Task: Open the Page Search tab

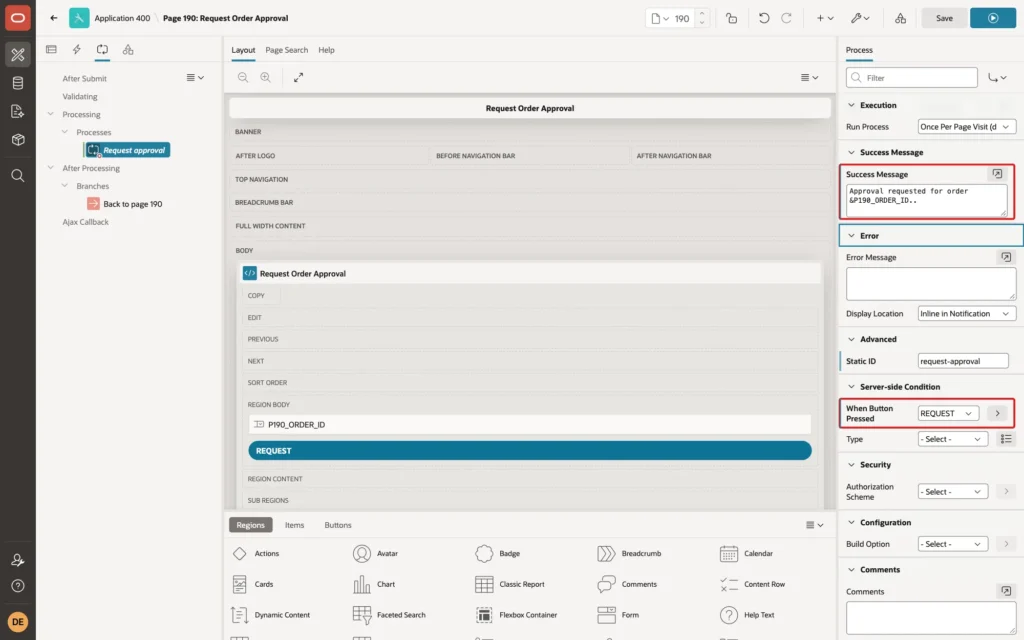Action: pyautogui.click(x=286, y=50)
